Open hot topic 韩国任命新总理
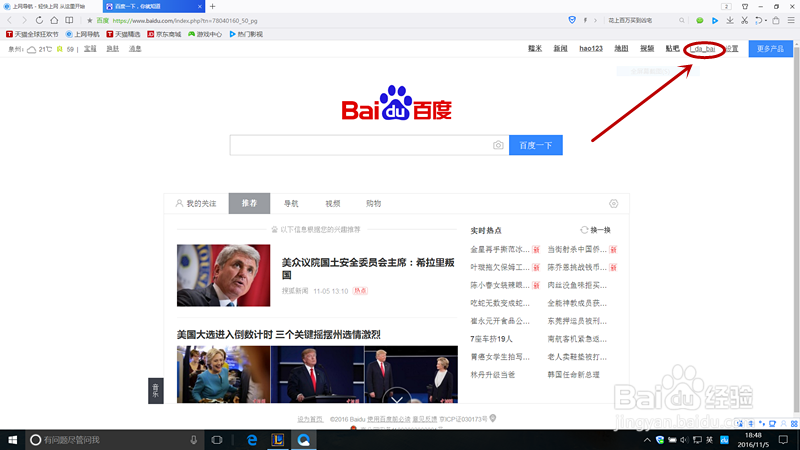800x450 pixels. click(573, 374)
